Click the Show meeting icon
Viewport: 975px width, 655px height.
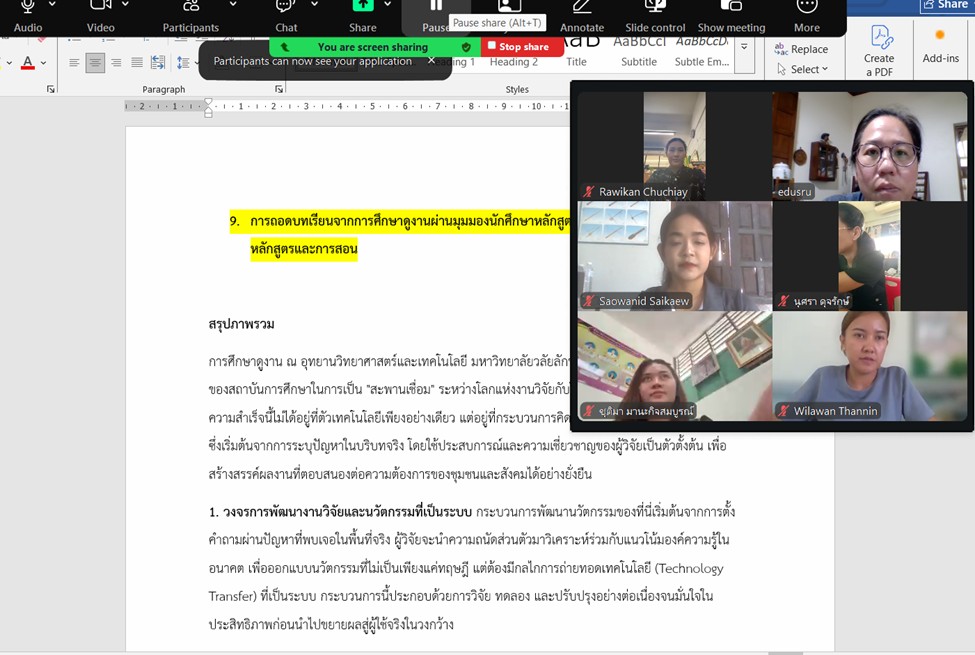click(x=731, y=8)
